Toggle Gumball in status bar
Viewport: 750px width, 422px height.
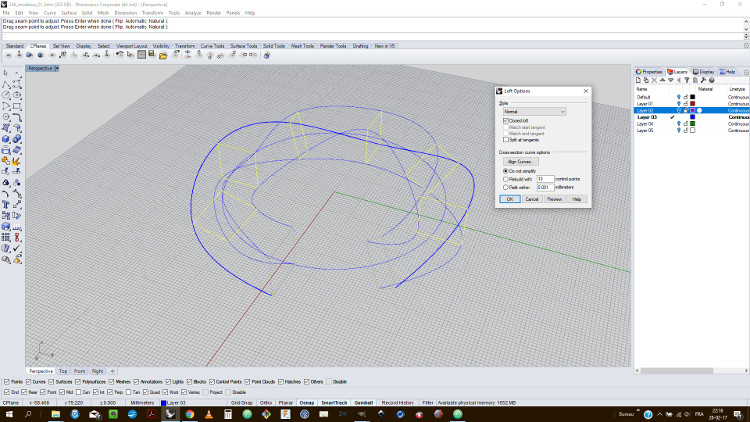(x=364, y=403)
